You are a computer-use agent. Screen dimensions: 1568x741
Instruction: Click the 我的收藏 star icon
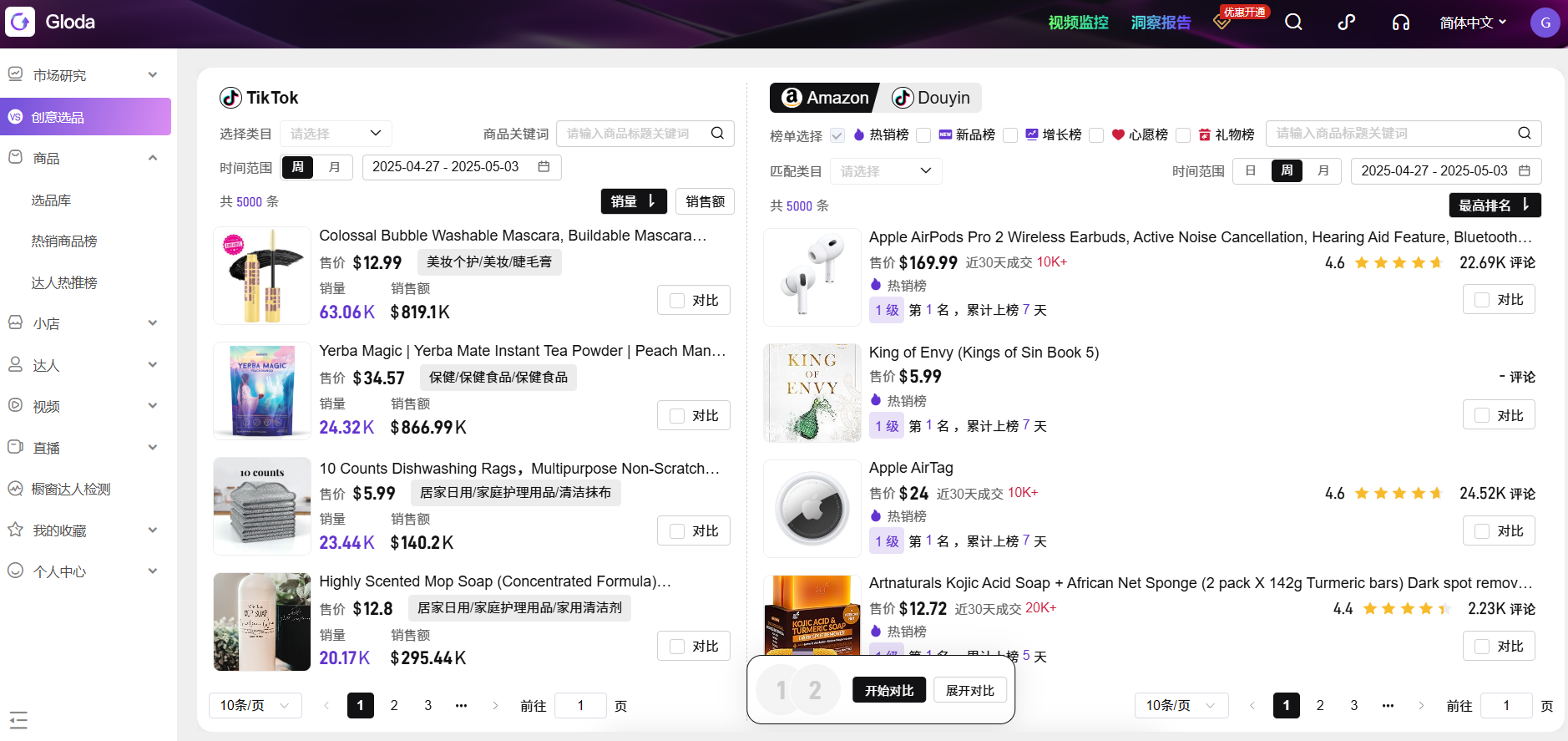pyautogui.click(x=15, y=530)
